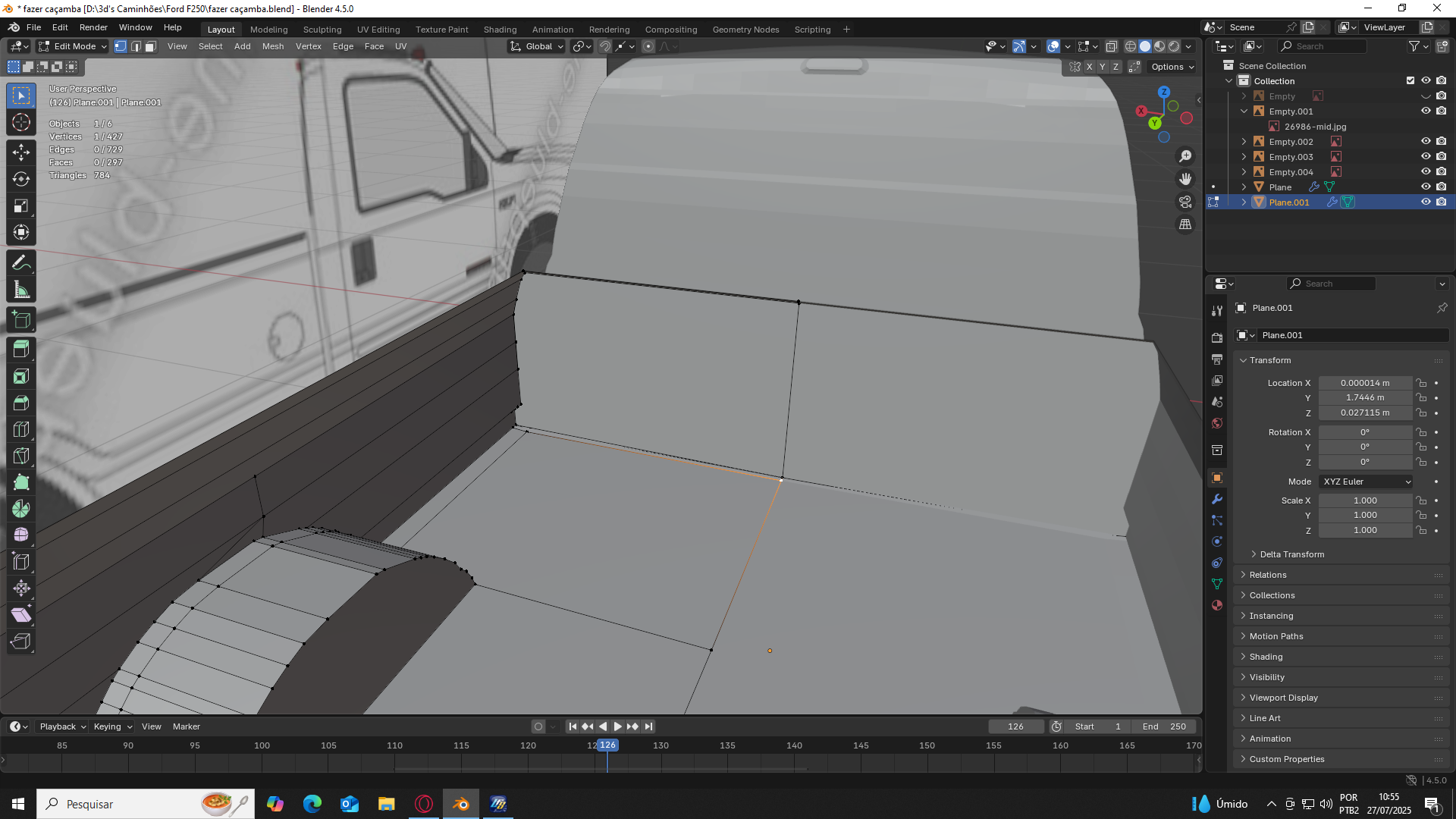Toggle X-ray display in viewport header

click(1111, 46)
